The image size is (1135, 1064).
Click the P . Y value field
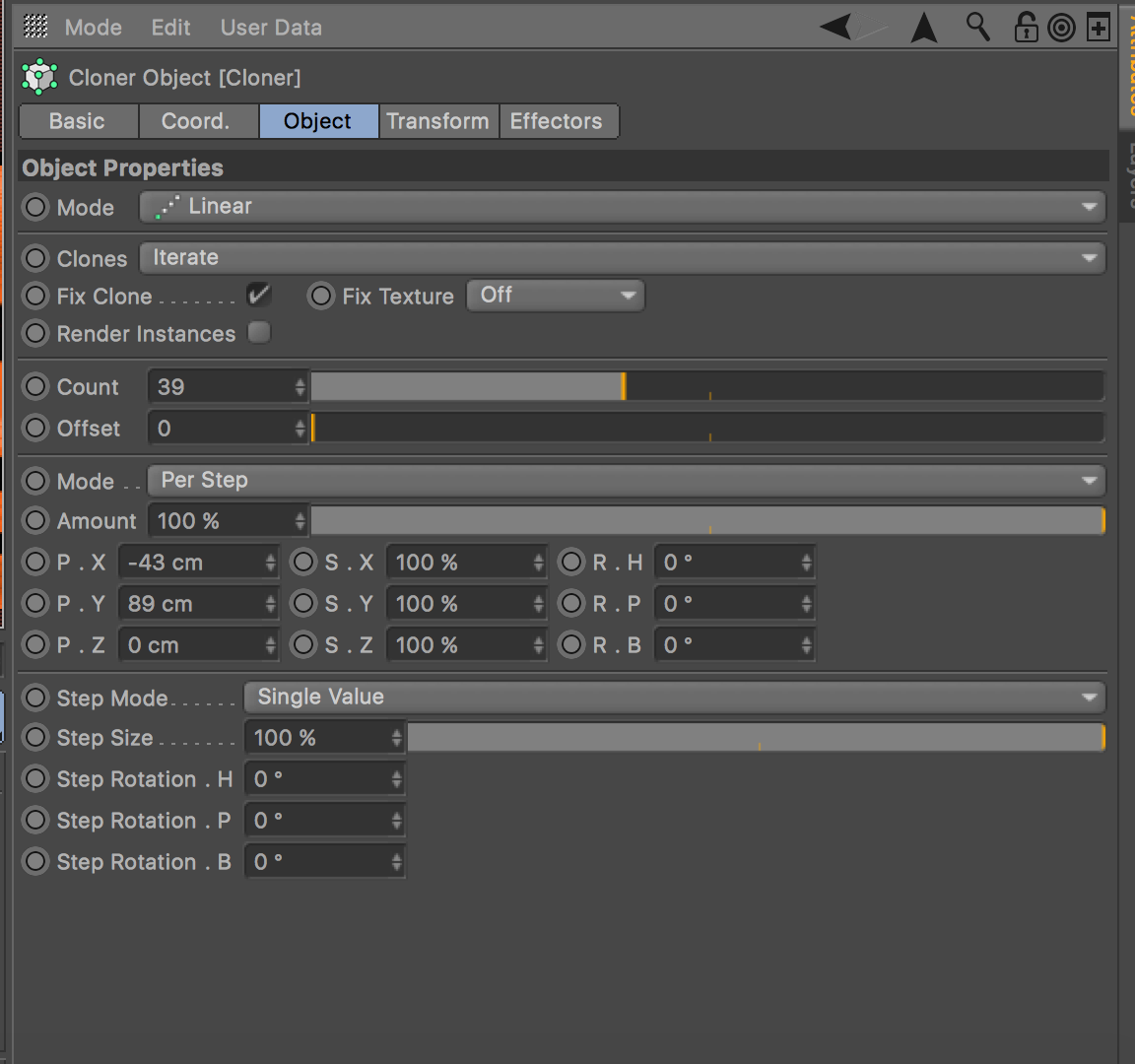[198, 604]
